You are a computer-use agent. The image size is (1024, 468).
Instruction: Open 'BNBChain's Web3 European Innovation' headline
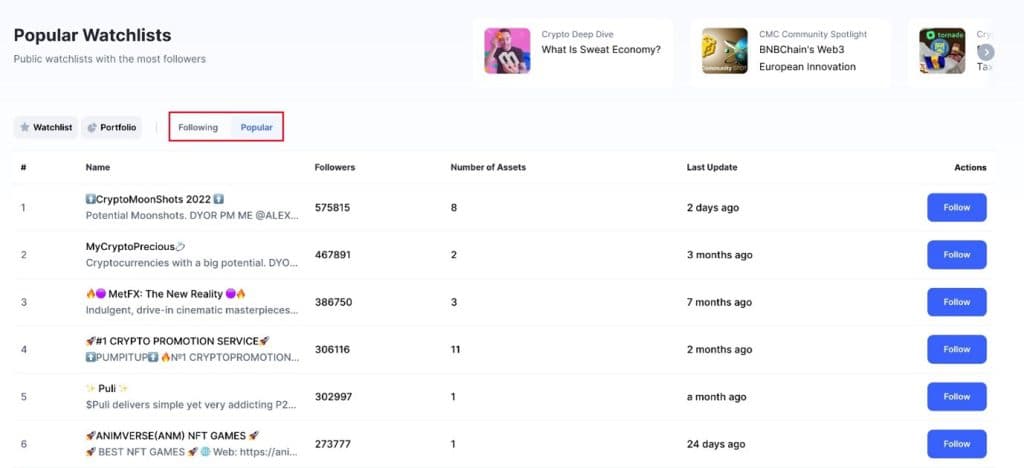point(808,58)
